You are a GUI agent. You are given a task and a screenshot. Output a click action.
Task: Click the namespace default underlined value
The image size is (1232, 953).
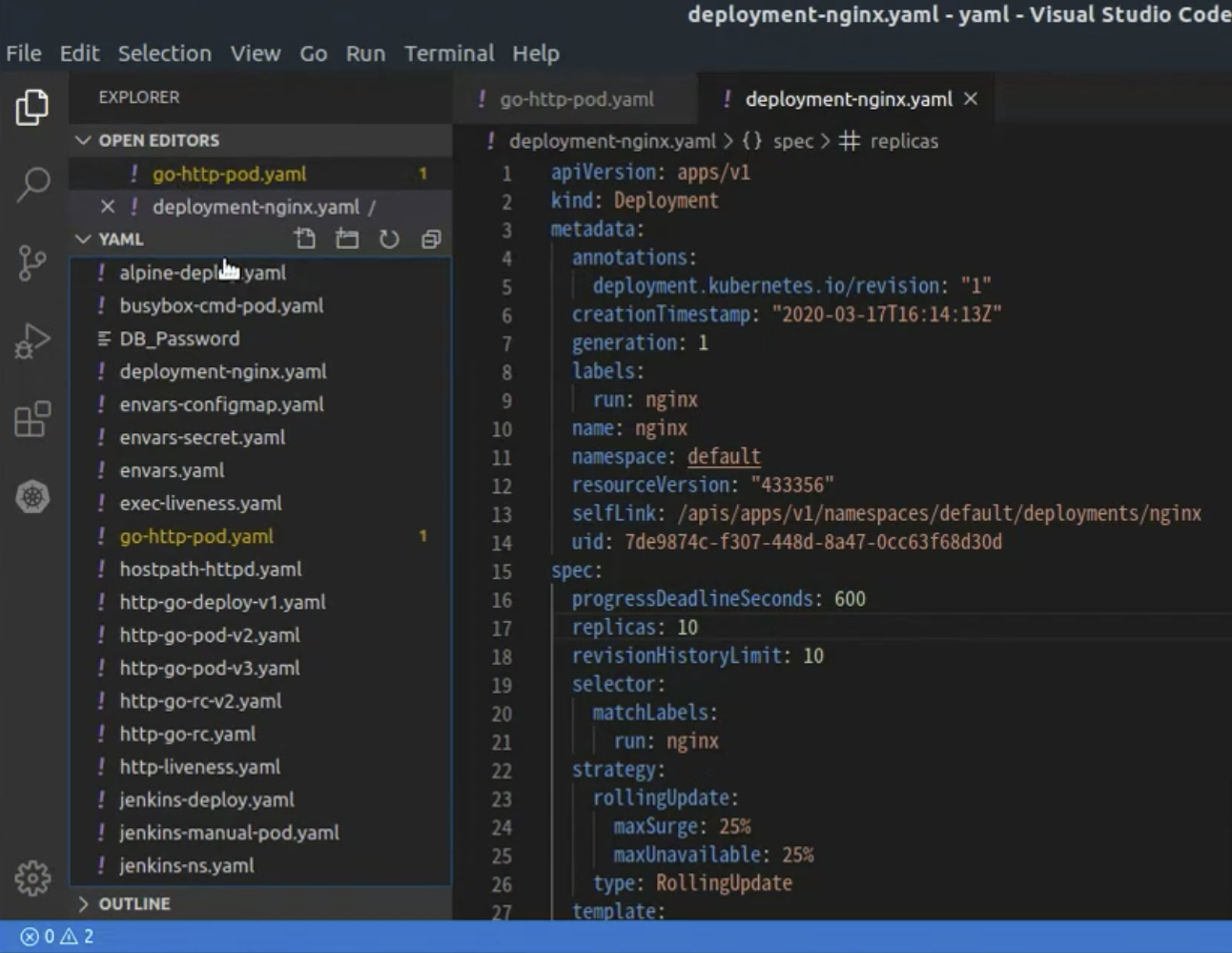tap(724, 456)
